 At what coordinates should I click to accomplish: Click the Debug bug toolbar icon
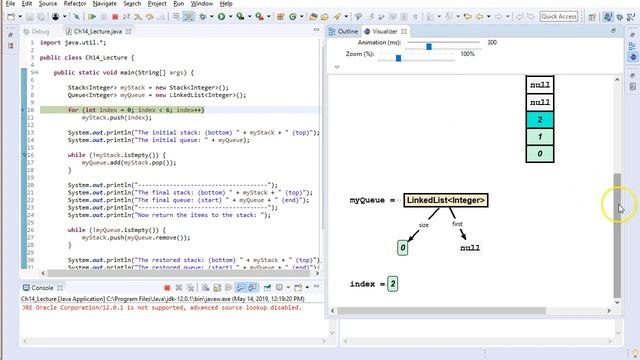pyautogui.click(x=203, y=17)
